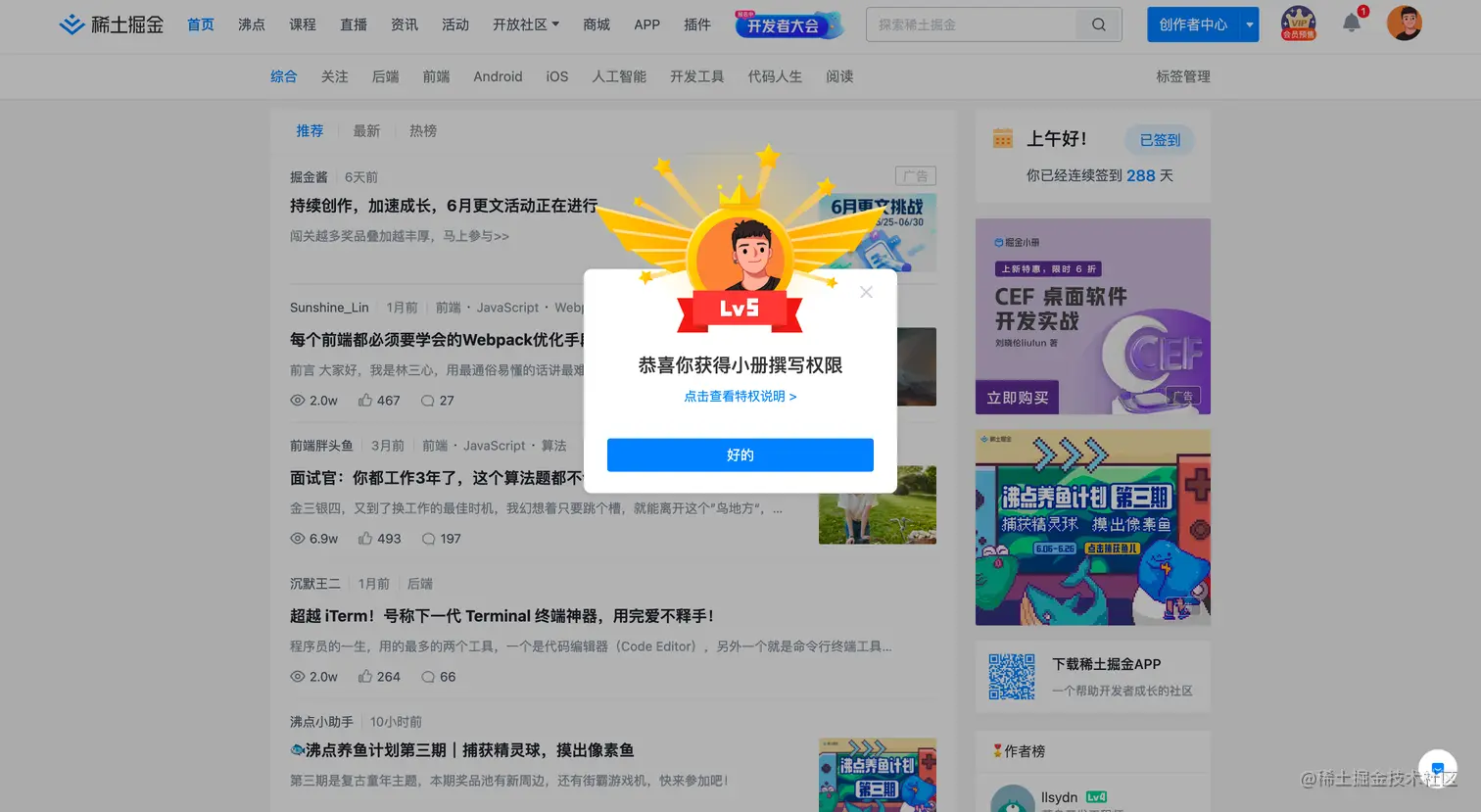Click 立即购买 on the CEF ad
Image resolution: width=1481 pixels, height=812 pixels.
(1017, 398)
